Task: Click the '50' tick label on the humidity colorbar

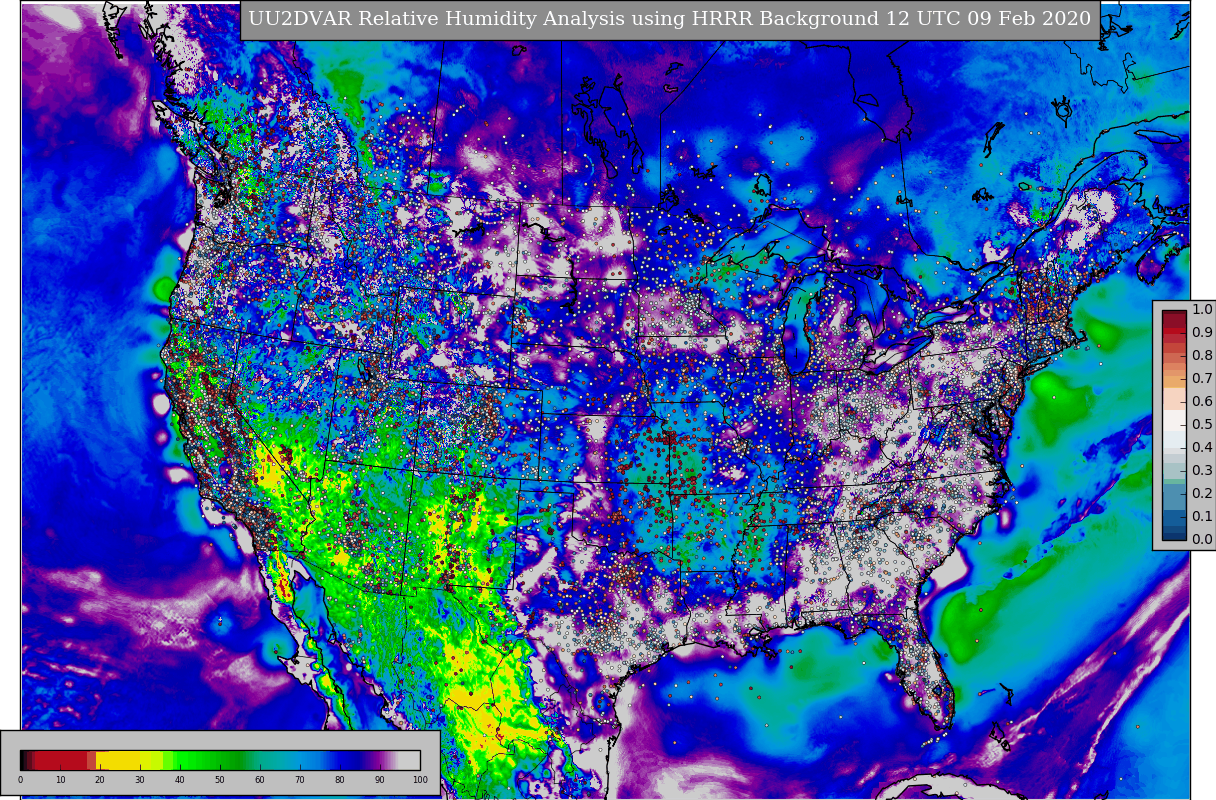Action: click(220, 780)
